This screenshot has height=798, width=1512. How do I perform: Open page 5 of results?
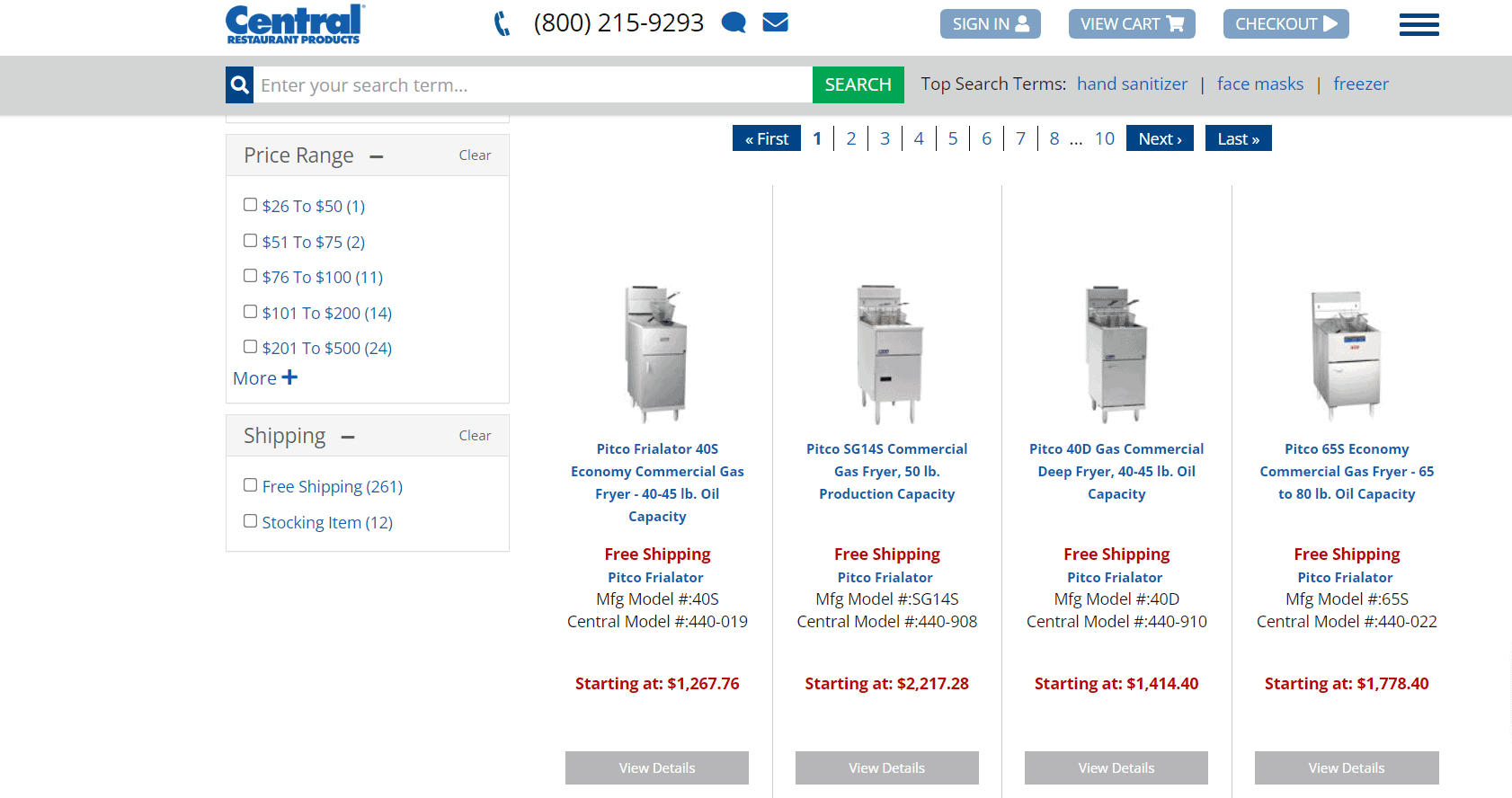[x=953, y=138]
